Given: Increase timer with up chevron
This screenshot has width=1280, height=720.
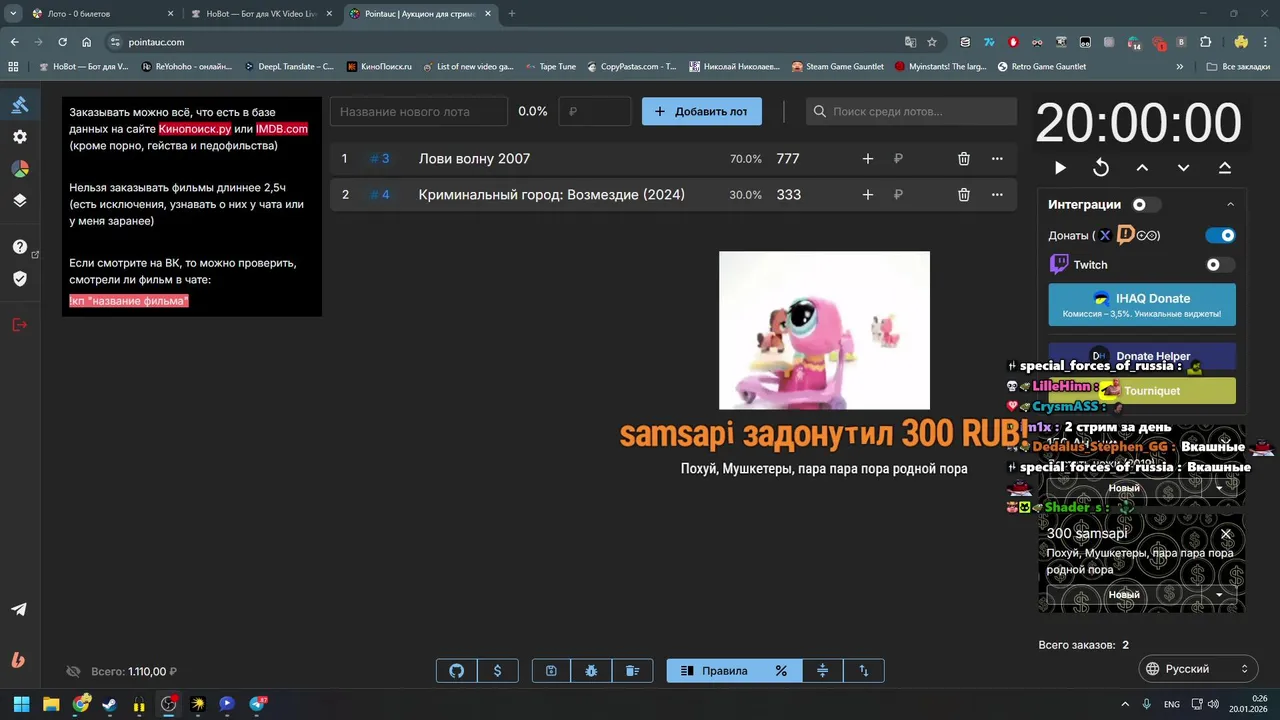Looking at the screenshot, I should [1142, 168].
